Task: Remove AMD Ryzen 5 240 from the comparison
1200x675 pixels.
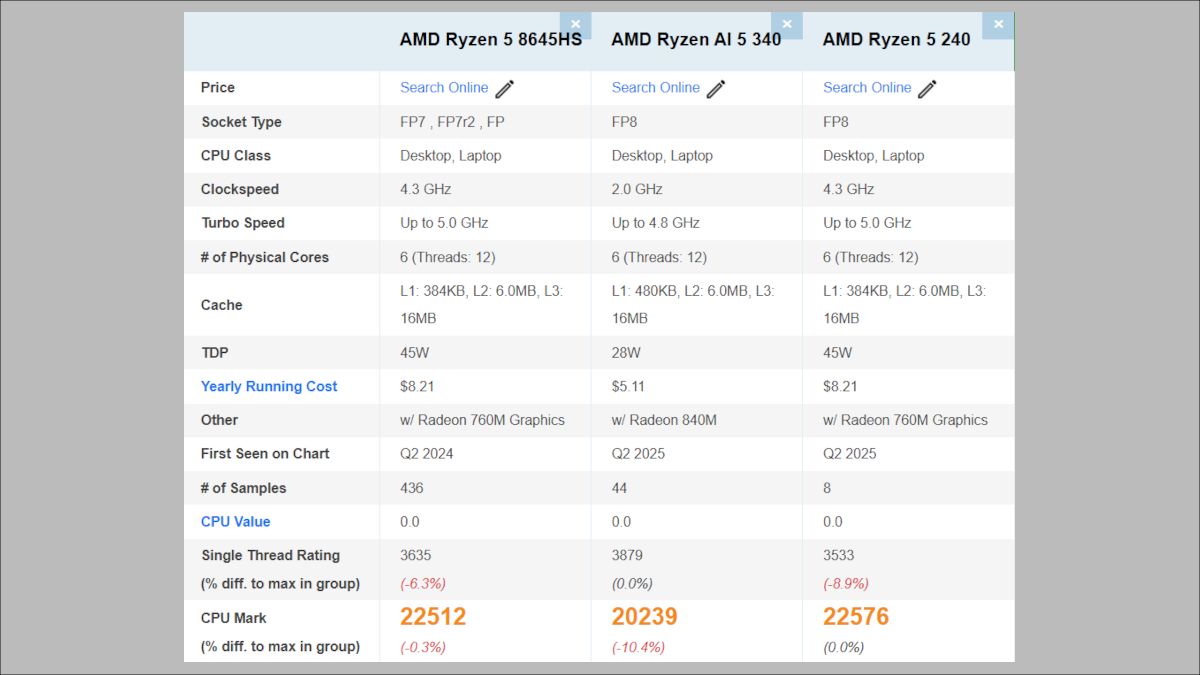Action: click(x=997, y=24)
